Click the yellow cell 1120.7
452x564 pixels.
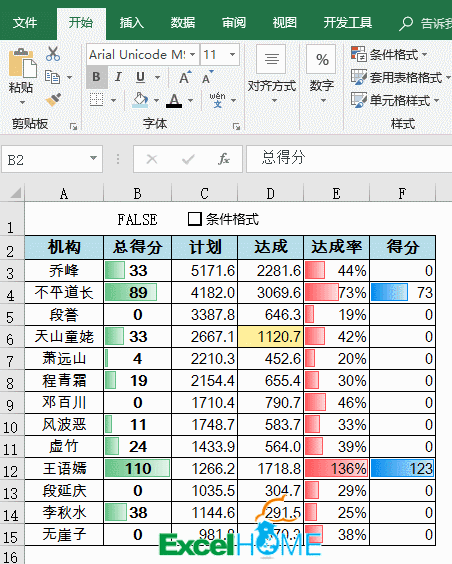point(270,337)
